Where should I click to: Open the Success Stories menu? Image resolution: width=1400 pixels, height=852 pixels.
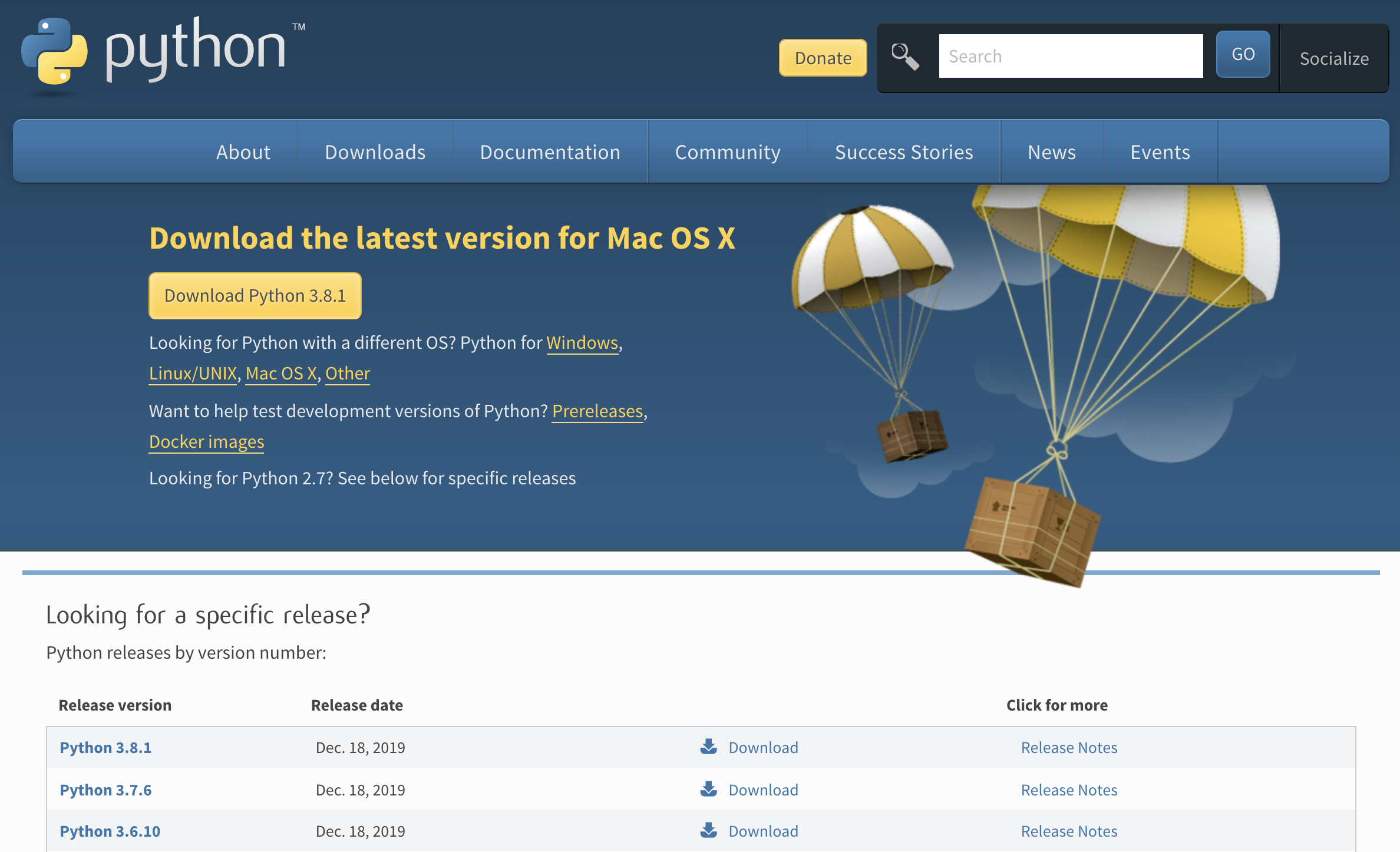pyautogui.click(x=904, y=152)
